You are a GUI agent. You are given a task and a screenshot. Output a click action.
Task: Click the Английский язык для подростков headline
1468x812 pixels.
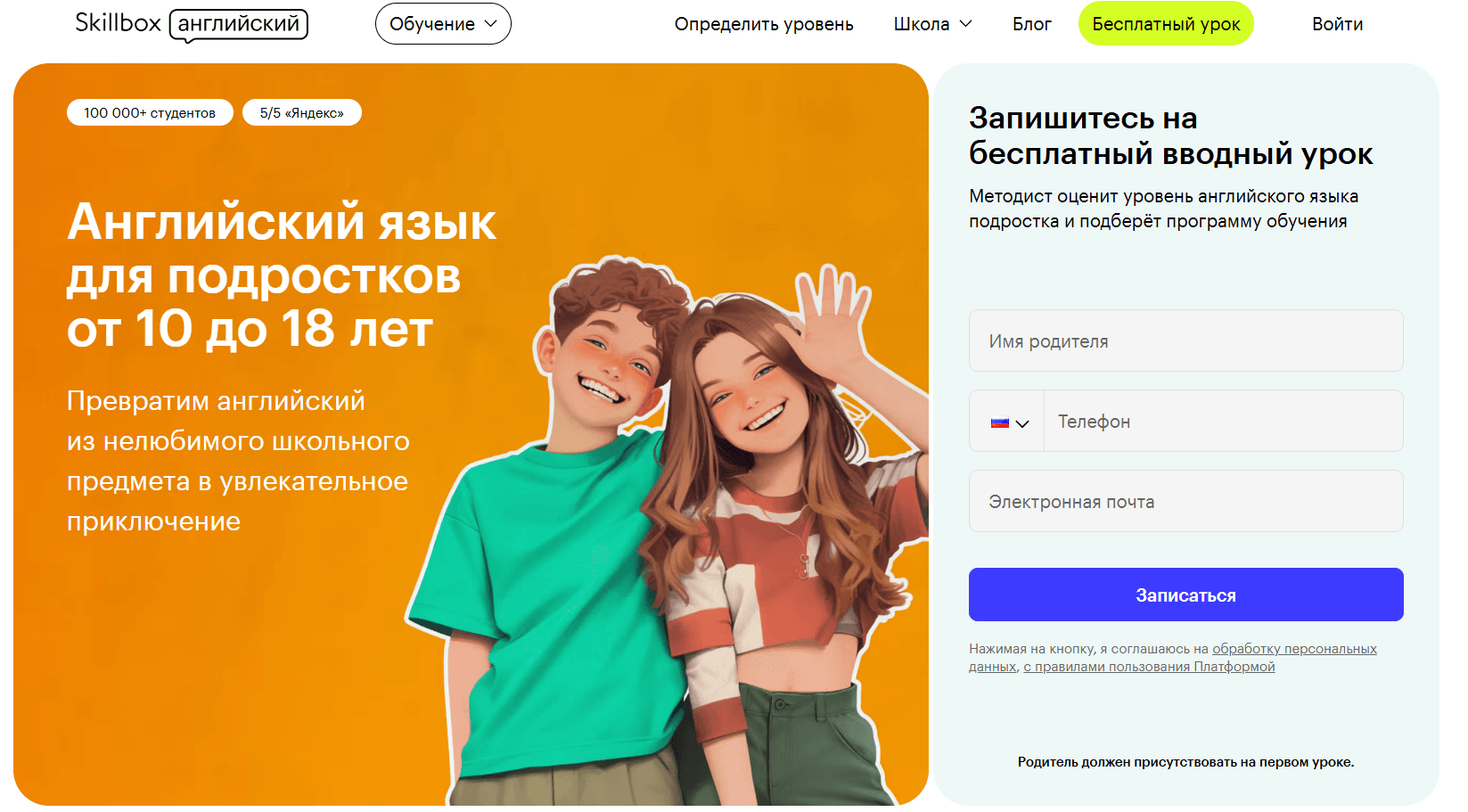click(282, 275)
